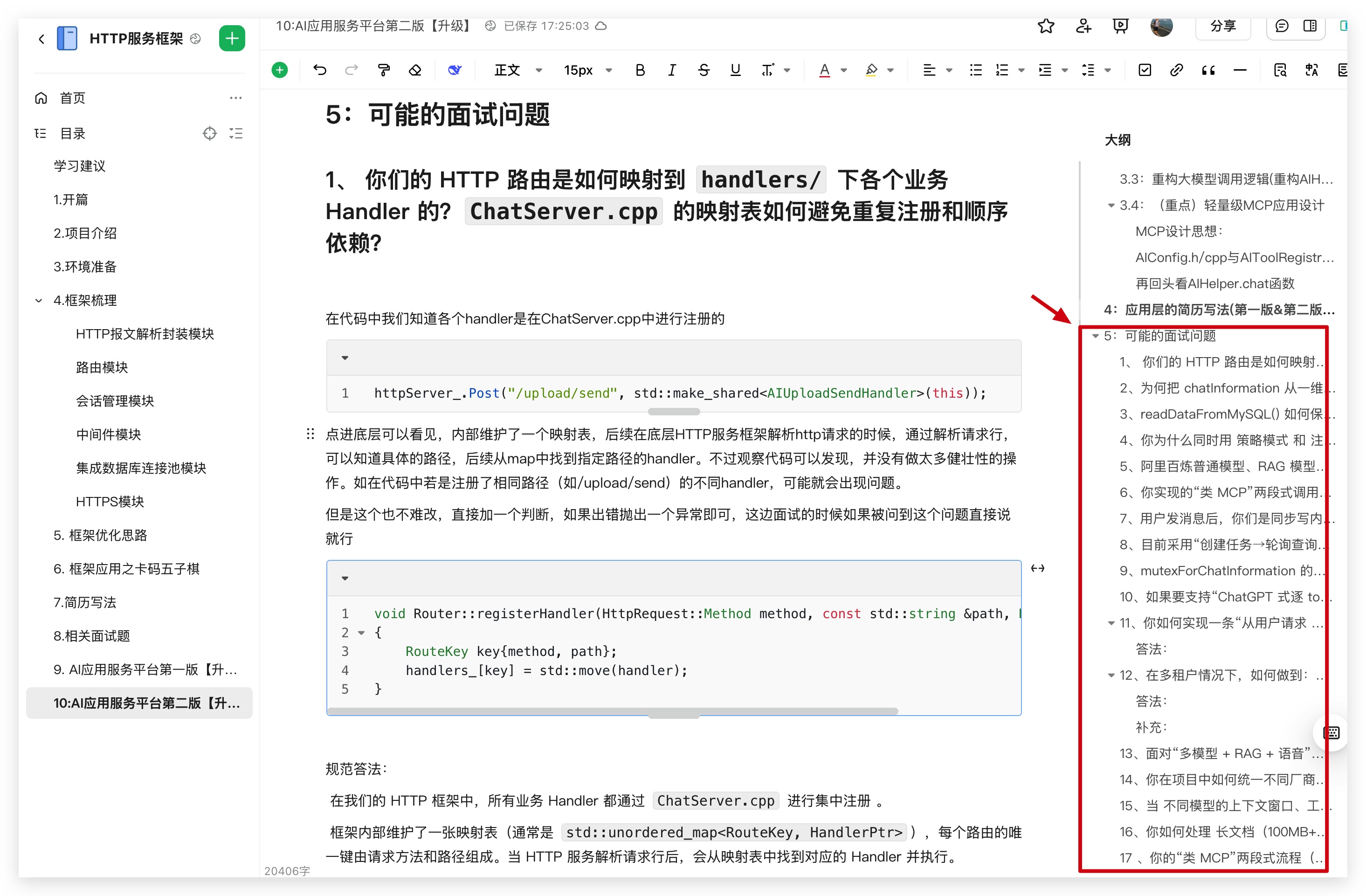Image resolution: width=1366 pixels, height=896 pixels.
Task: Click the clear formatting eraser icon
Action: (415, 70)
